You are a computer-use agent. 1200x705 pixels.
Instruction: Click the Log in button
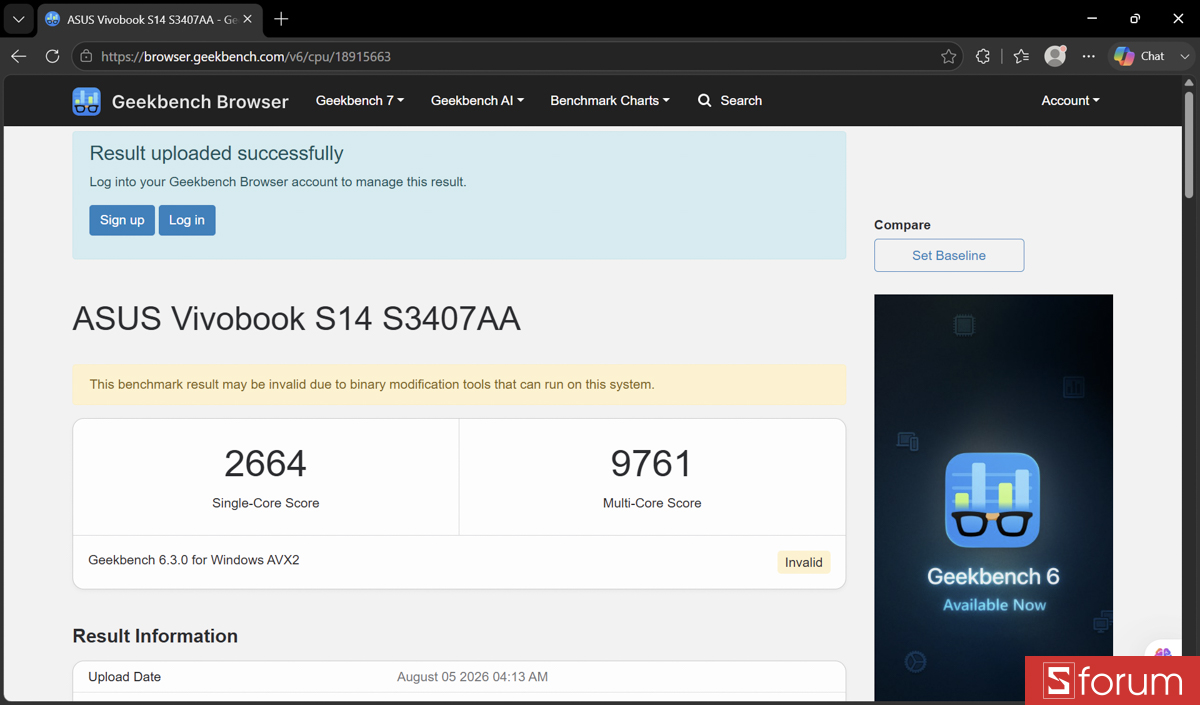pyautogui.click(x=187, y=220)
